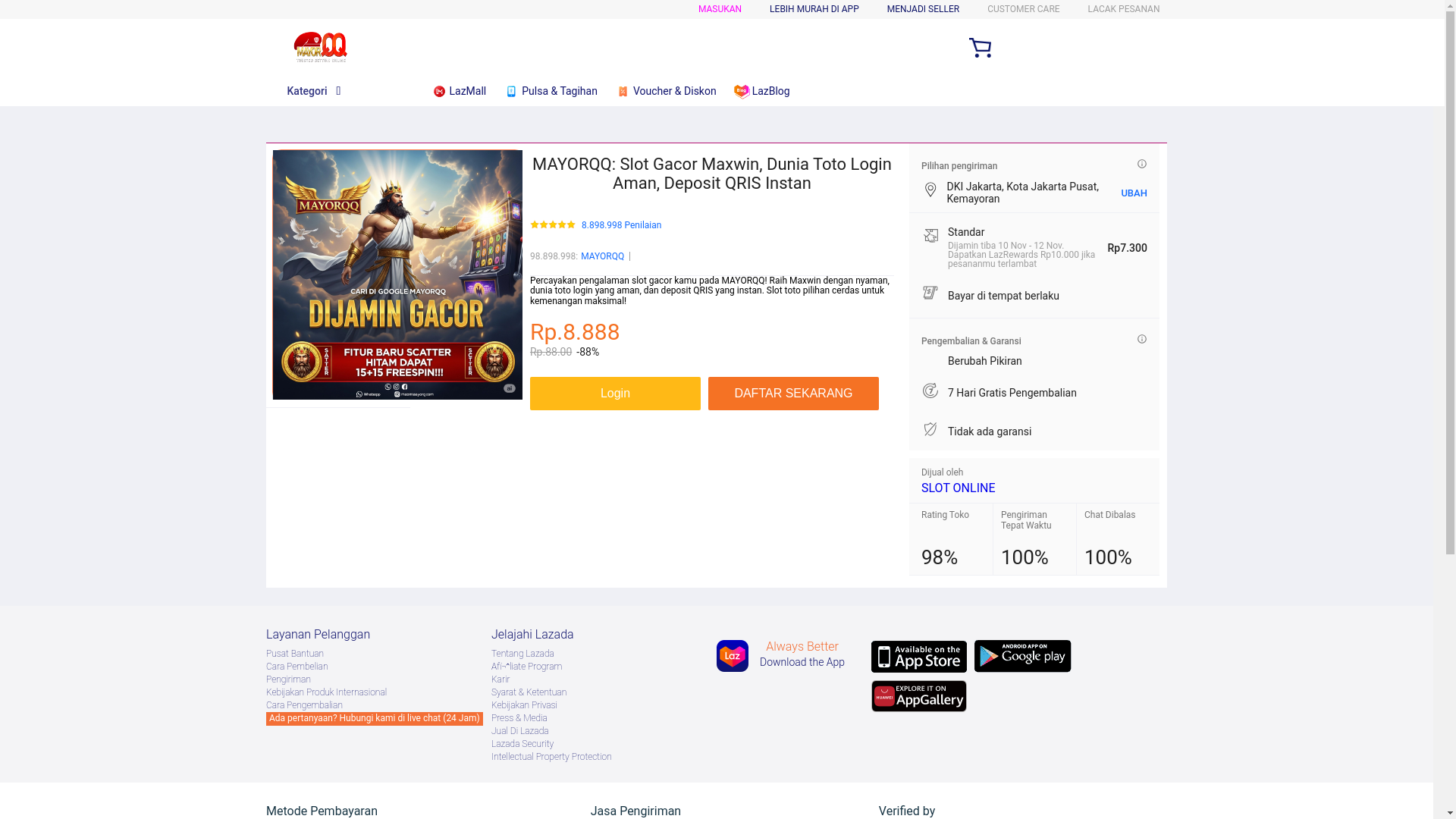The width and height of the screenshot is (1456, 819).
Task: Click the Voucher & Diskon coupon icon
Action: (x=623, y=92)
